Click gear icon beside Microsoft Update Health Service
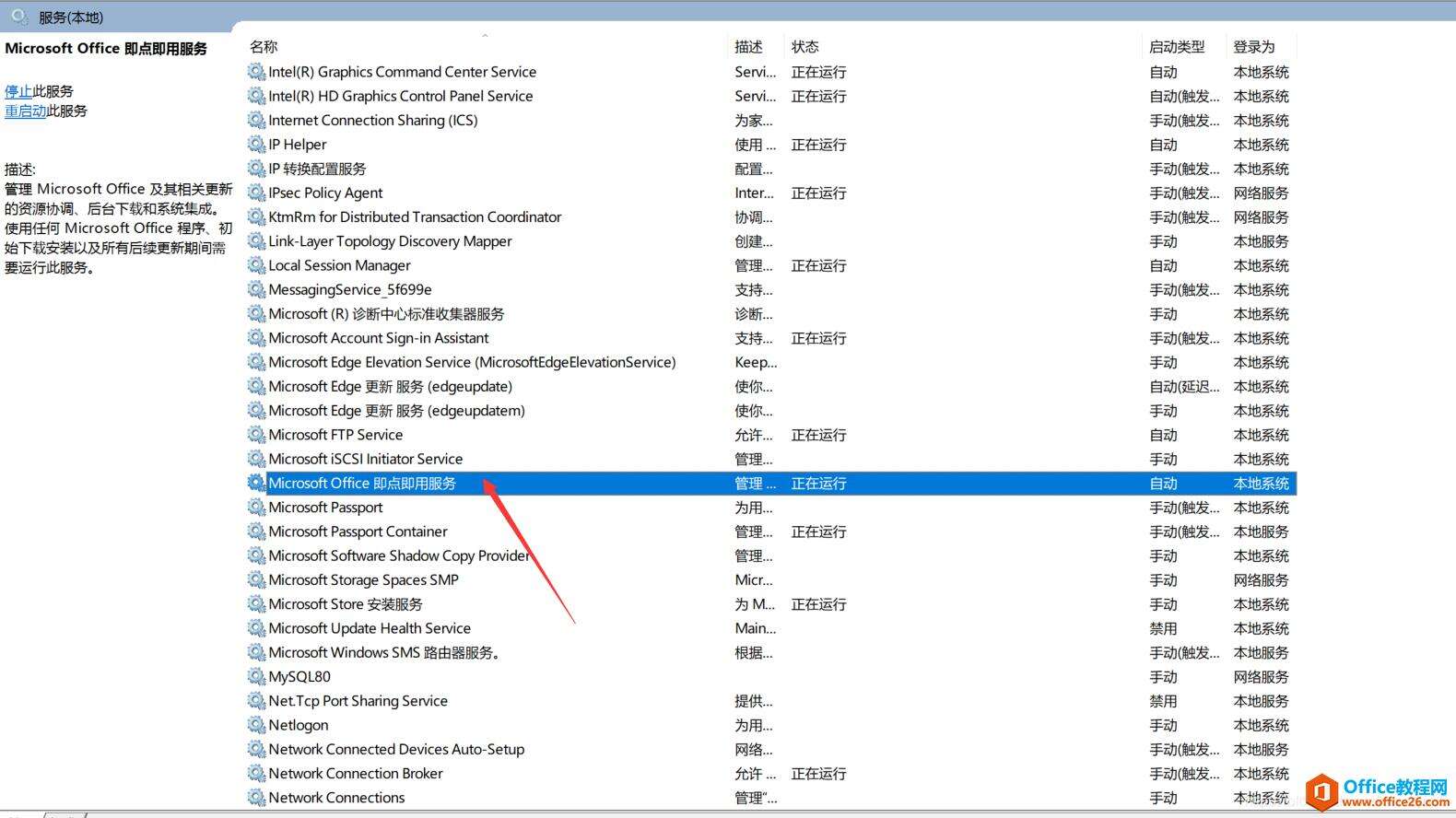Viewport: 1456px width, 818px height. (x=256, y=628)
